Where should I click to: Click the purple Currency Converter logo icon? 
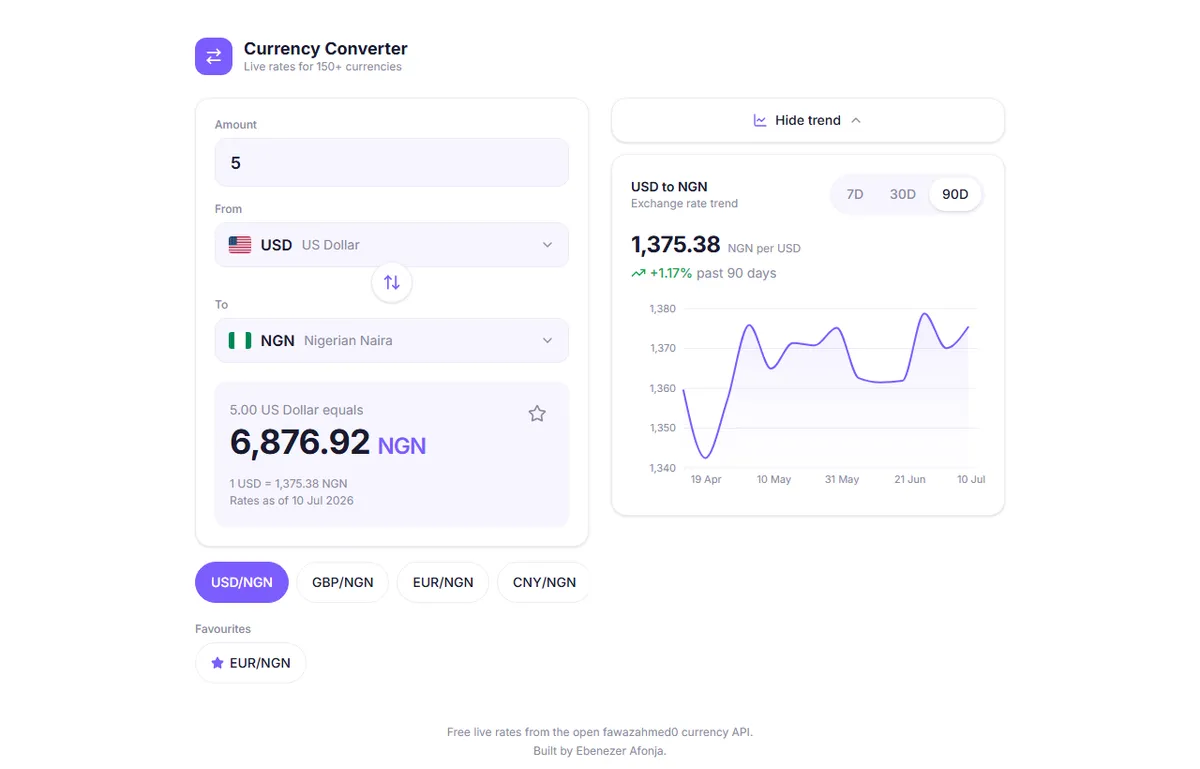click(213, 56)
